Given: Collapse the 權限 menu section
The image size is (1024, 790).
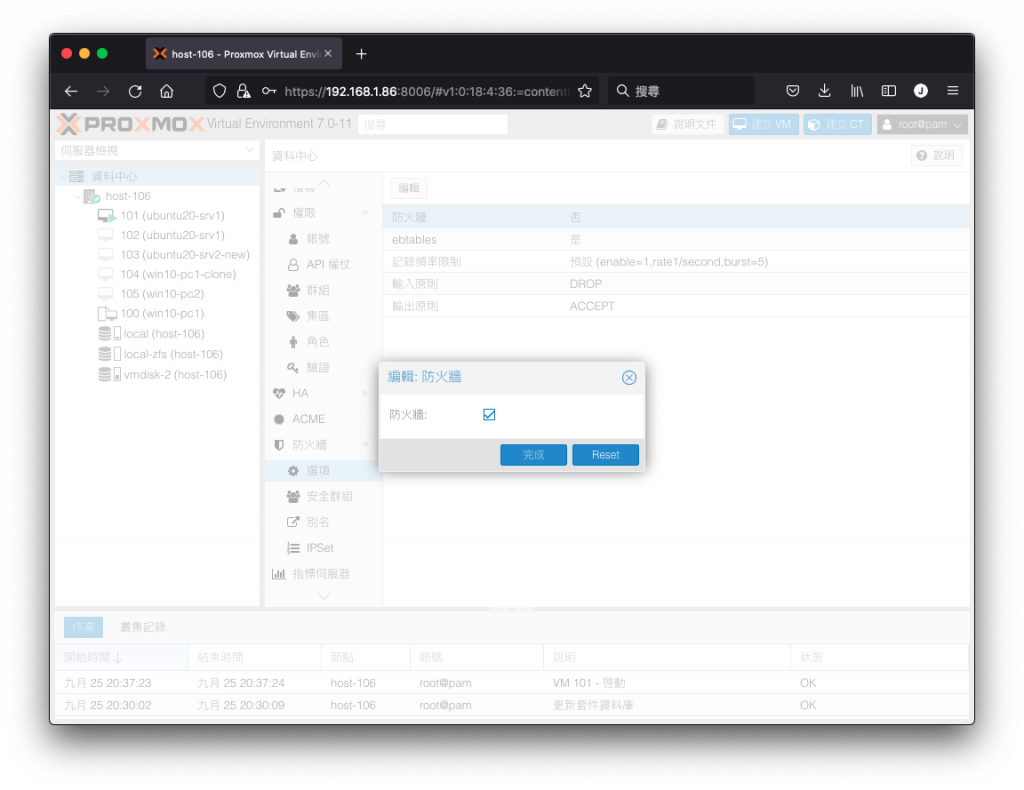Looking at the screenshot, I should click(365, 213).
